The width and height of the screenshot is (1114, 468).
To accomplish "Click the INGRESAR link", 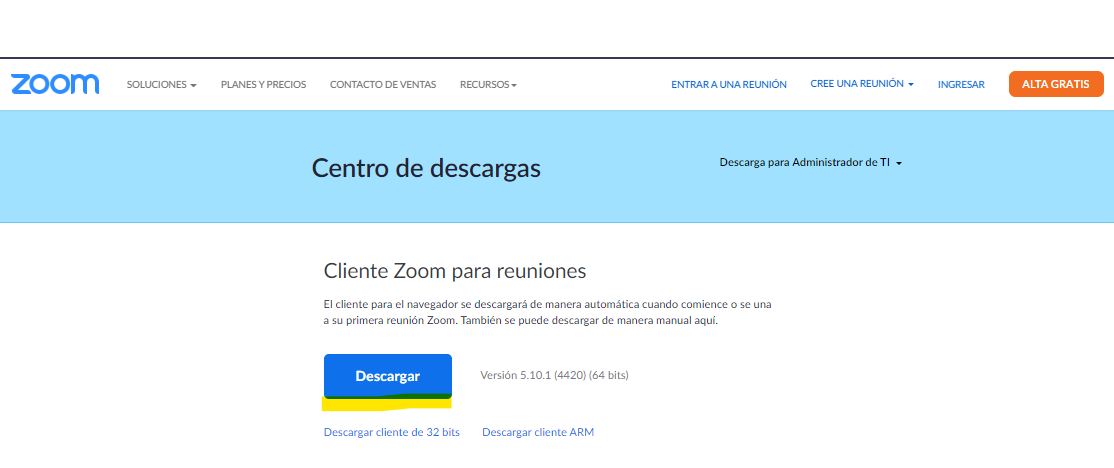I will 961,85.
